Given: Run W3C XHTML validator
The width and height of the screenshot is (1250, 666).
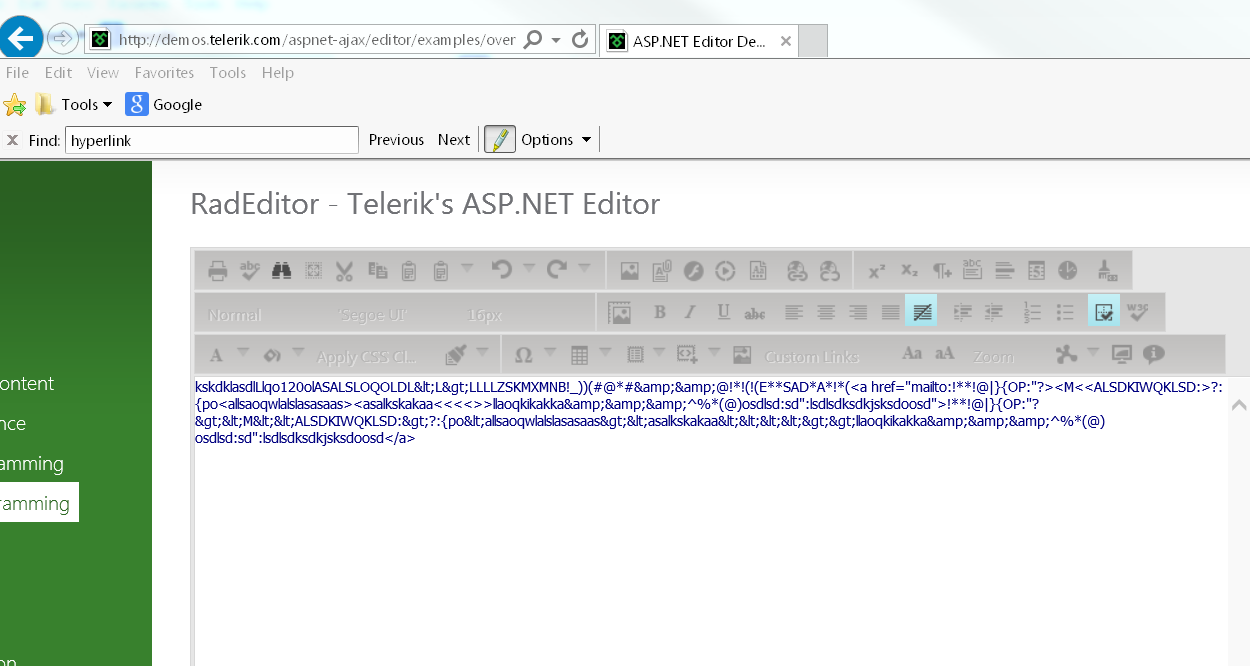Looking at the screenshot, I should 1138,313.
